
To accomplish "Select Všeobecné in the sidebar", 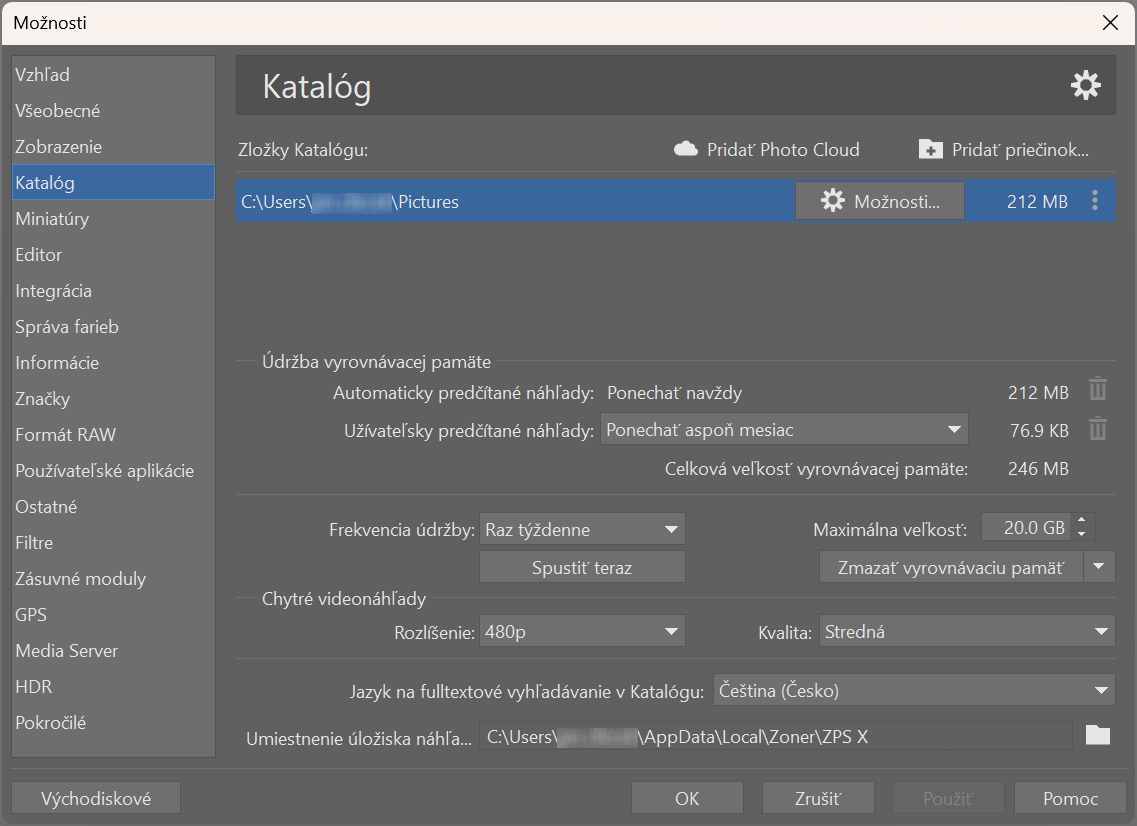I will click(x=113, y=111).
